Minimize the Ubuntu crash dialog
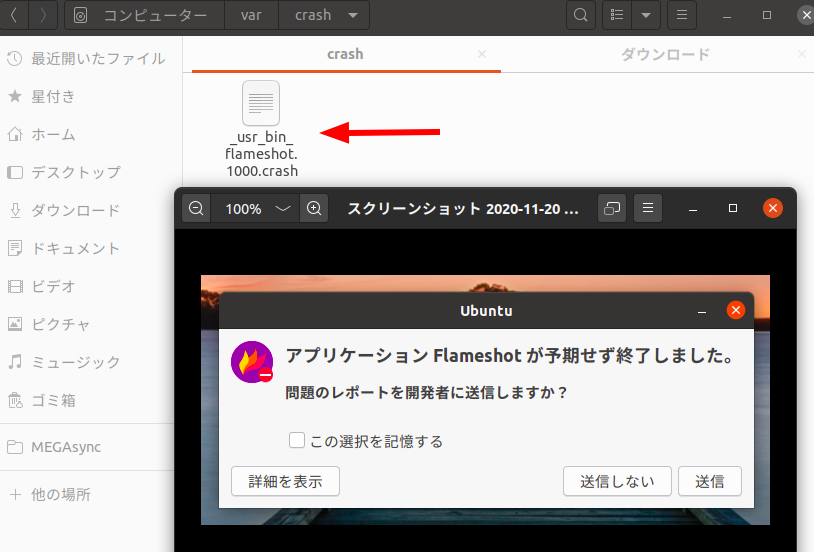The image size is (814, 552). pos(702,311)
